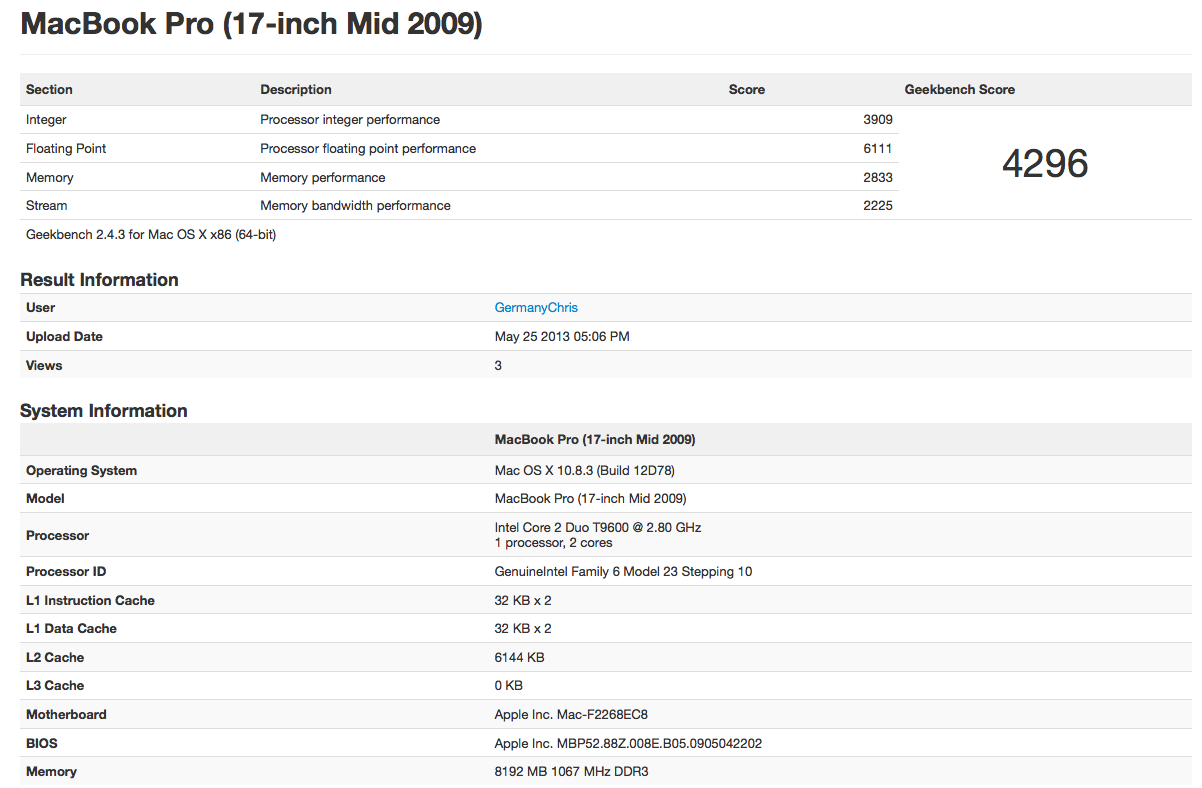Click the Memory score 2833
1202x788 pixels.
878,178
